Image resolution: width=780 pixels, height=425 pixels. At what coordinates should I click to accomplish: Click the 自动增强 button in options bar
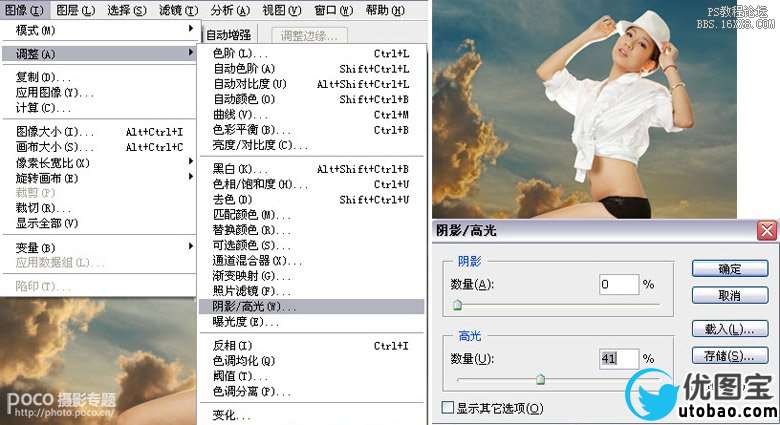pyautogui.click(x=228, y=35)
